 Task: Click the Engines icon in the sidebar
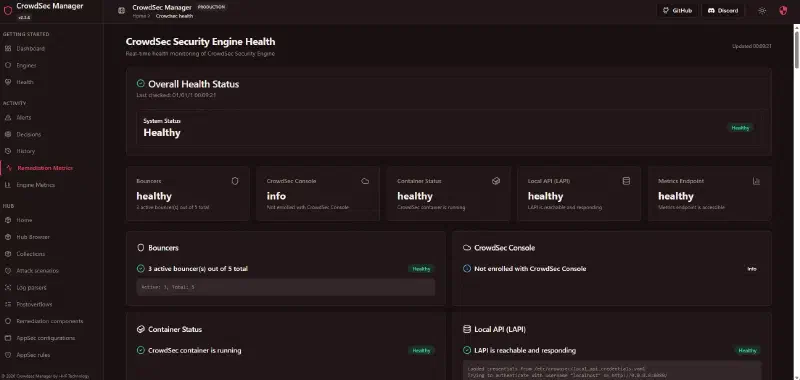(x=8, y=65)
